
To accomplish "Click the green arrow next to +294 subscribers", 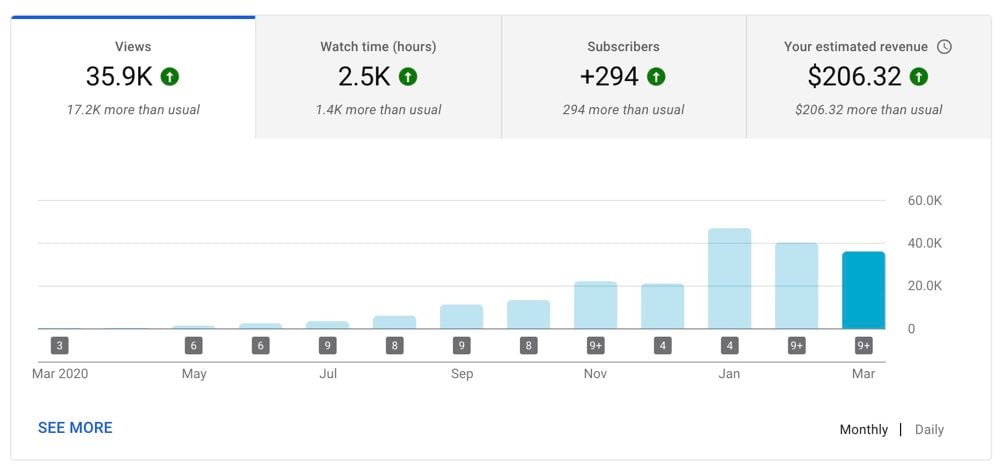I will click(x=656, y=76).
